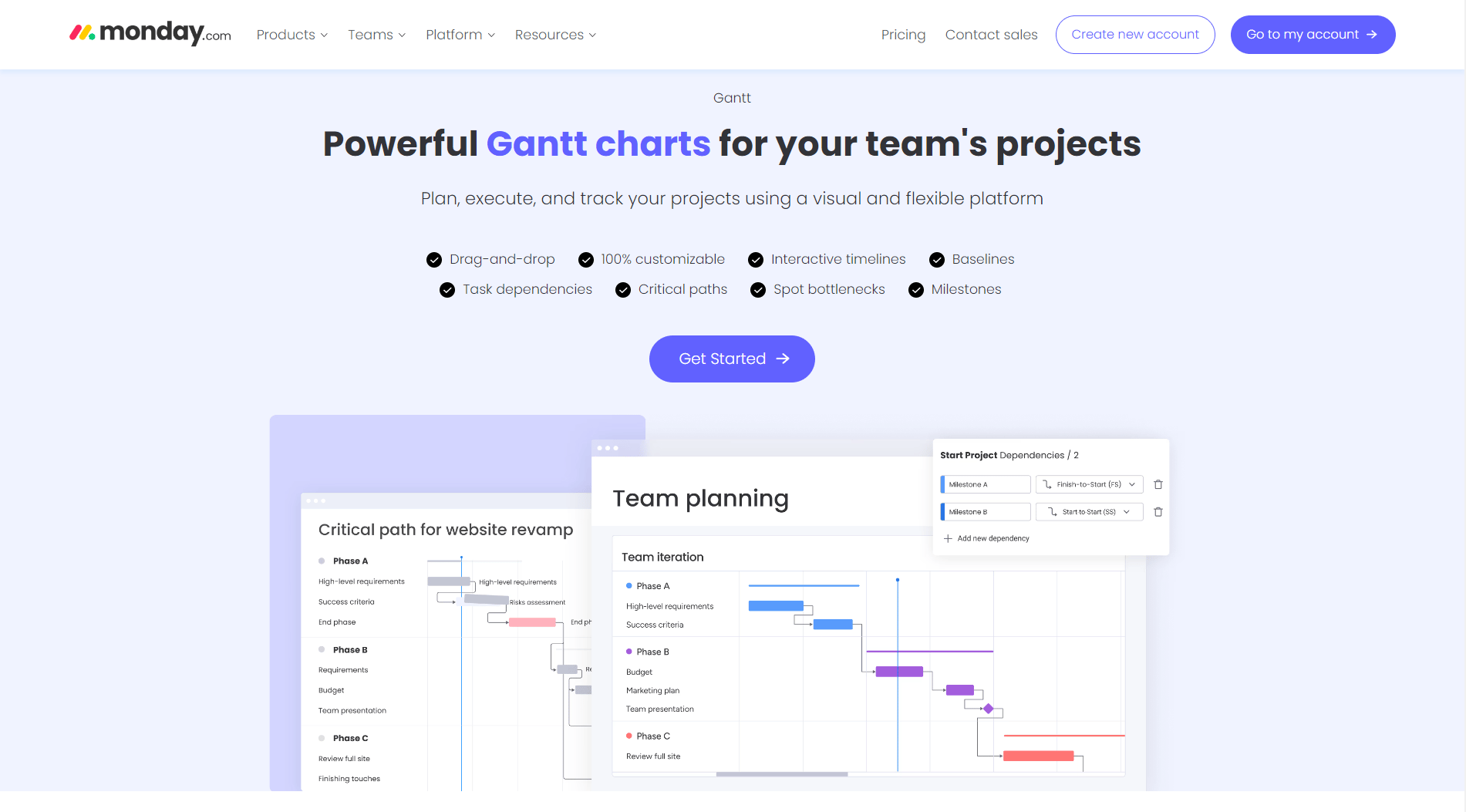This screenshot has width=1466, height=812.
Task: Click the checkmark icon beside Drag-and-drop
Action: pos(434,260)
